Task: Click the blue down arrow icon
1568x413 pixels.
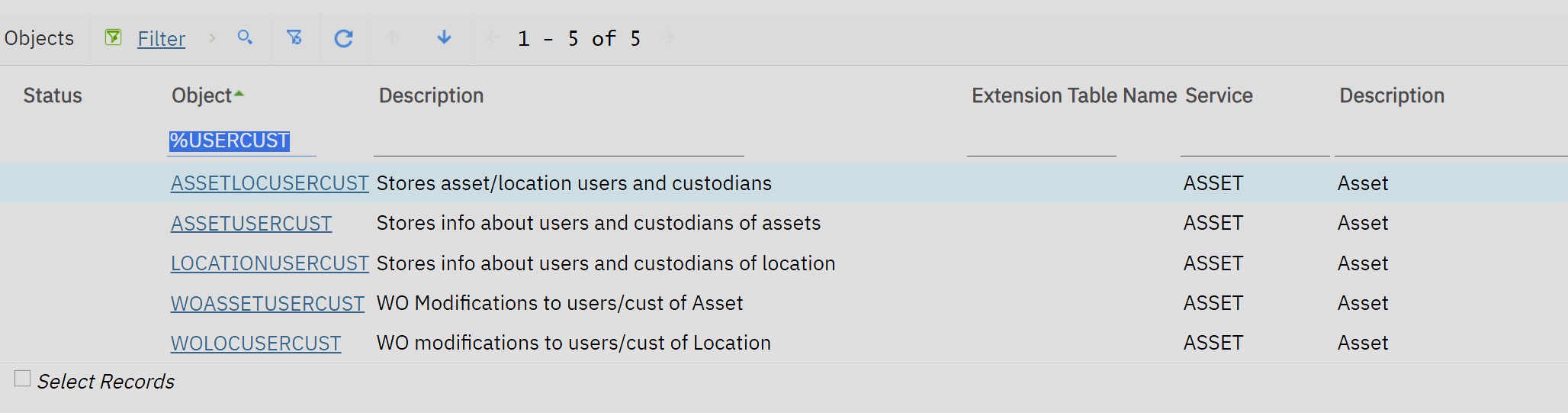Action: pyautogui.click(x=444, y=37)
